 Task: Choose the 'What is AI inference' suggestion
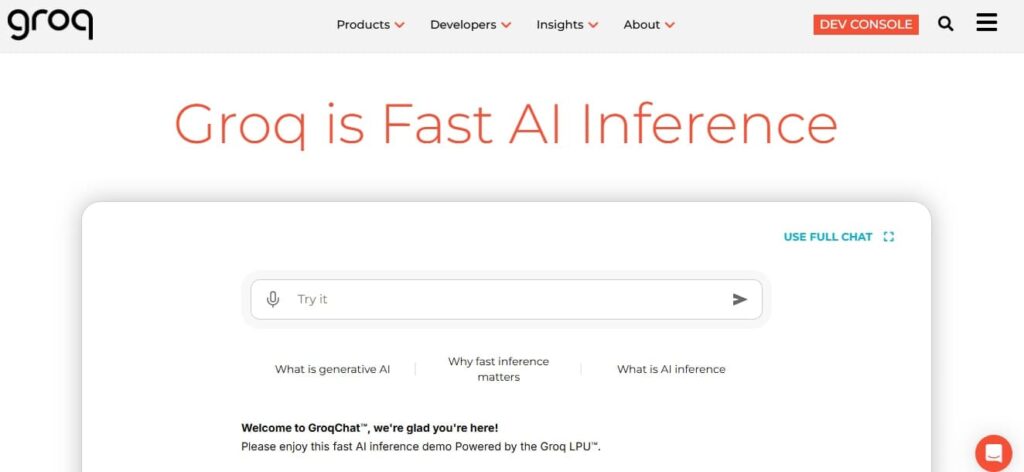click(671, 369)
